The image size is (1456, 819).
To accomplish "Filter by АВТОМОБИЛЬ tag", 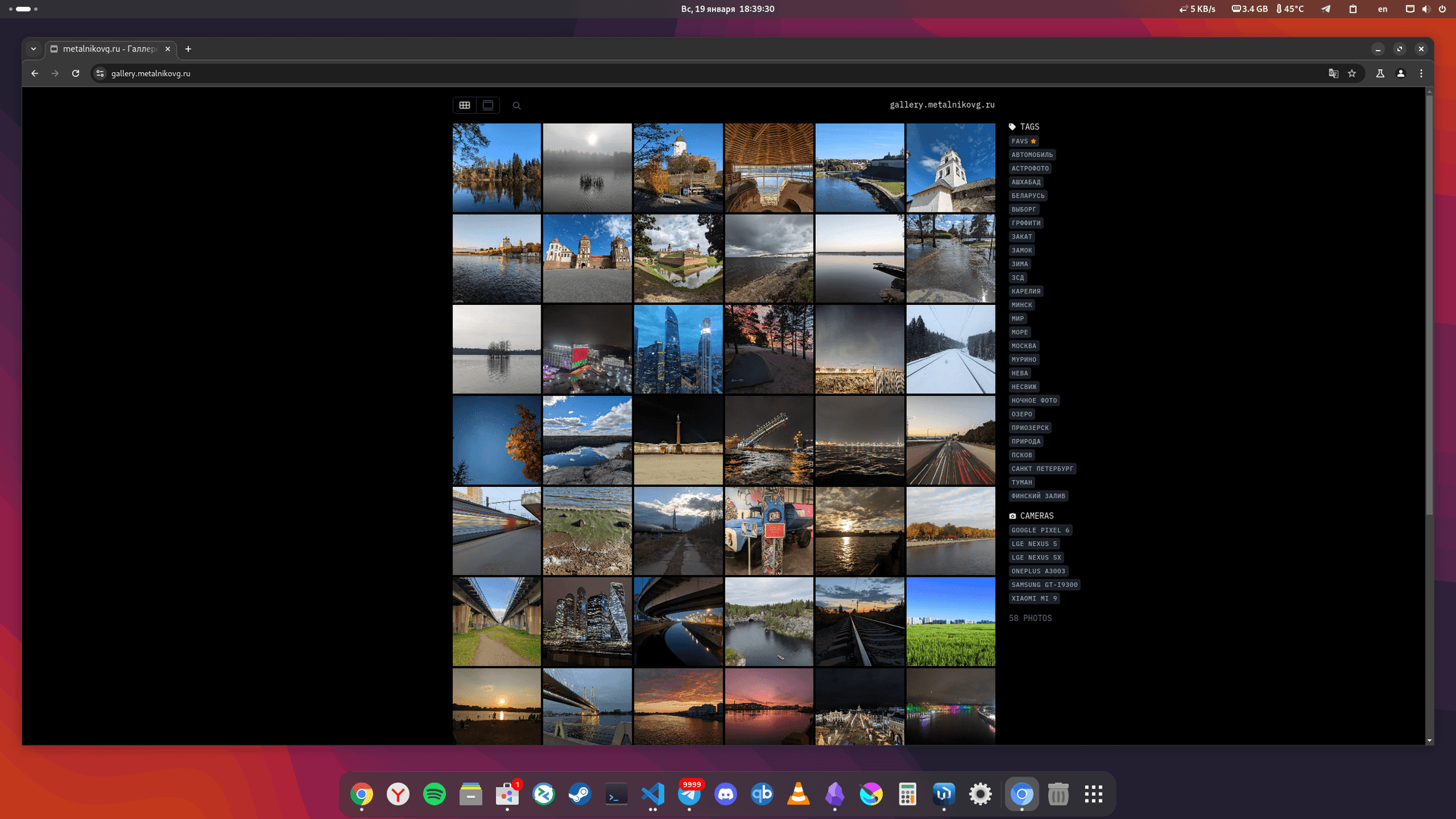I will click(1032, 155).
